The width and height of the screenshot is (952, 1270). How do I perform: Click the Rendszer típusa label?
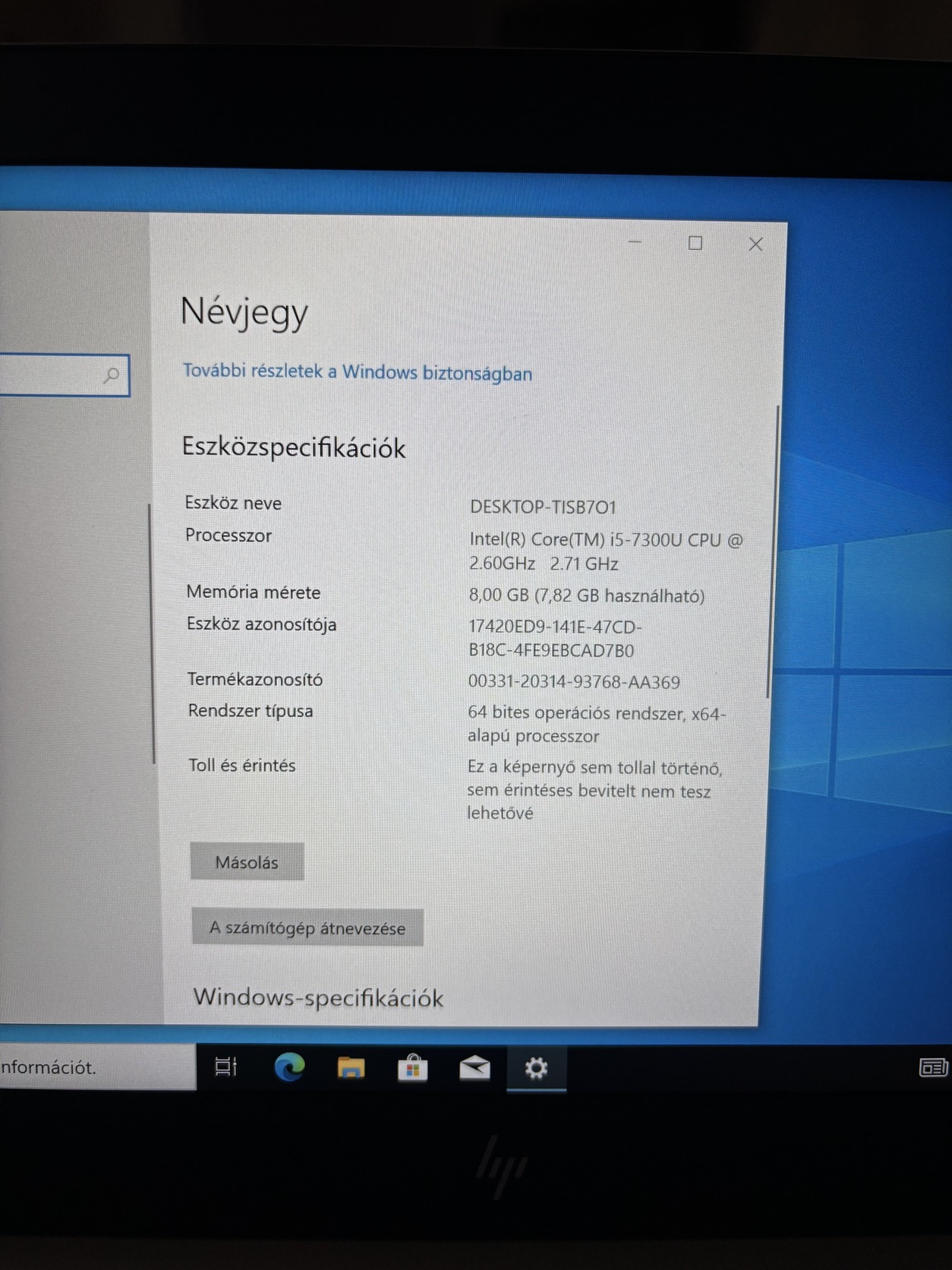251,711
